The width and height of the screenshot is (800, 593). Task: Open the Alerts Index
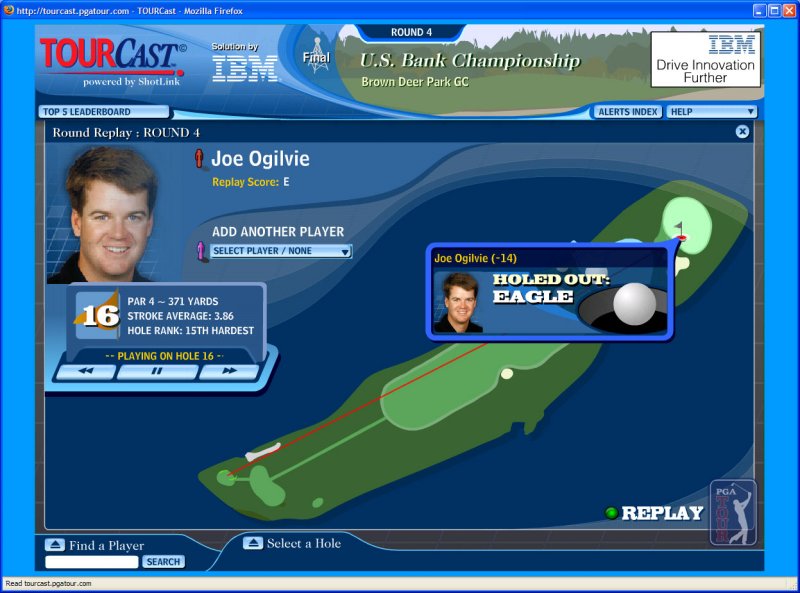(628, 112)
